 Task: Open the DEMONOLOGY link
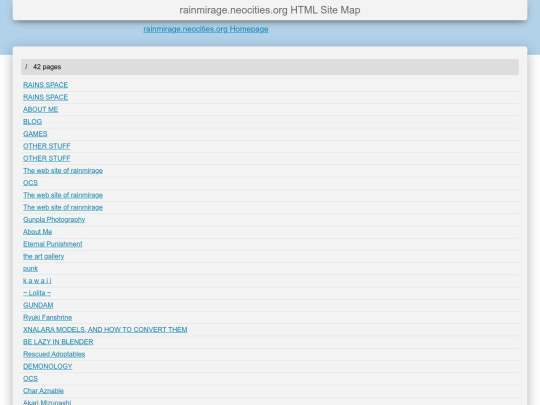(x=48, y=366)
